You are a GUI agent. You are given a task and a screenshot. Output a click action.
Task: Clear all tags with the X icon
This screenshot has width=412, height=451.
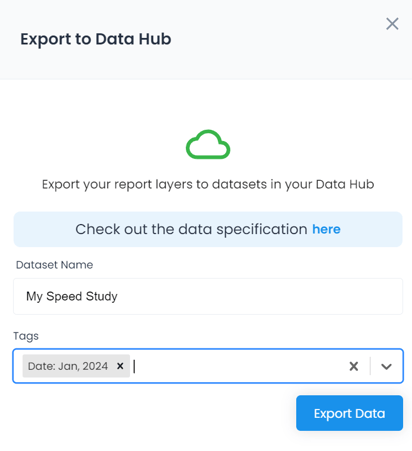(354, 366)
